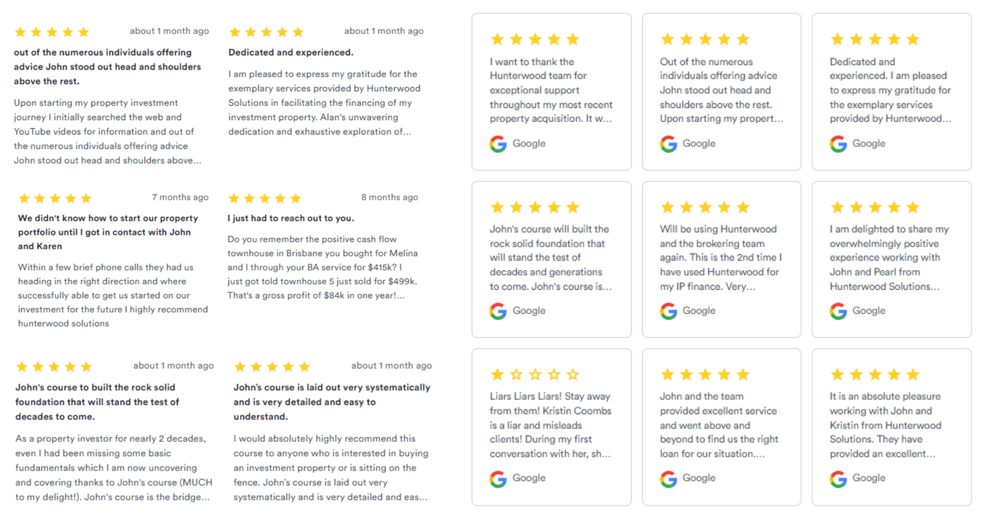Click Google icon on 'absolute pleasure' review card

[838, 479]
